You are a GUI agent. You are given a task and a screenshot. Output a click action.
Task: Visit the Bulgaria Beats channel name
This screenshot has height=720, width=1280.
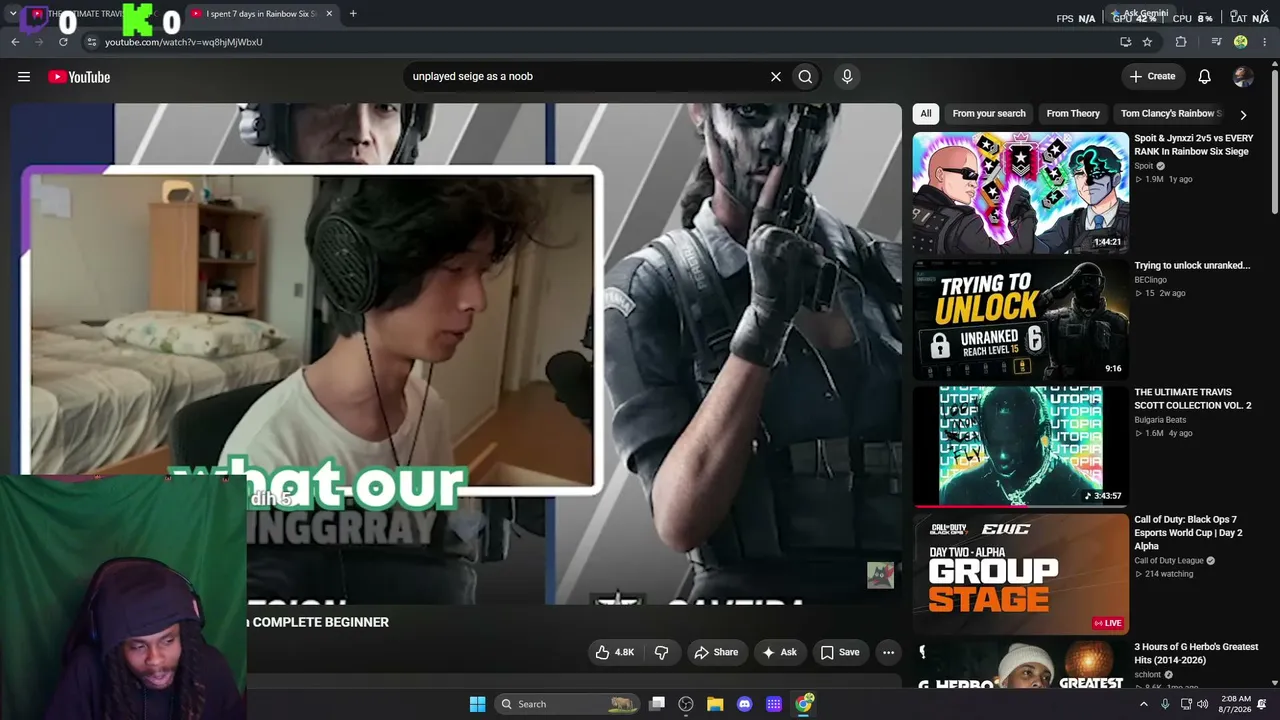[x=1160, y=420]
